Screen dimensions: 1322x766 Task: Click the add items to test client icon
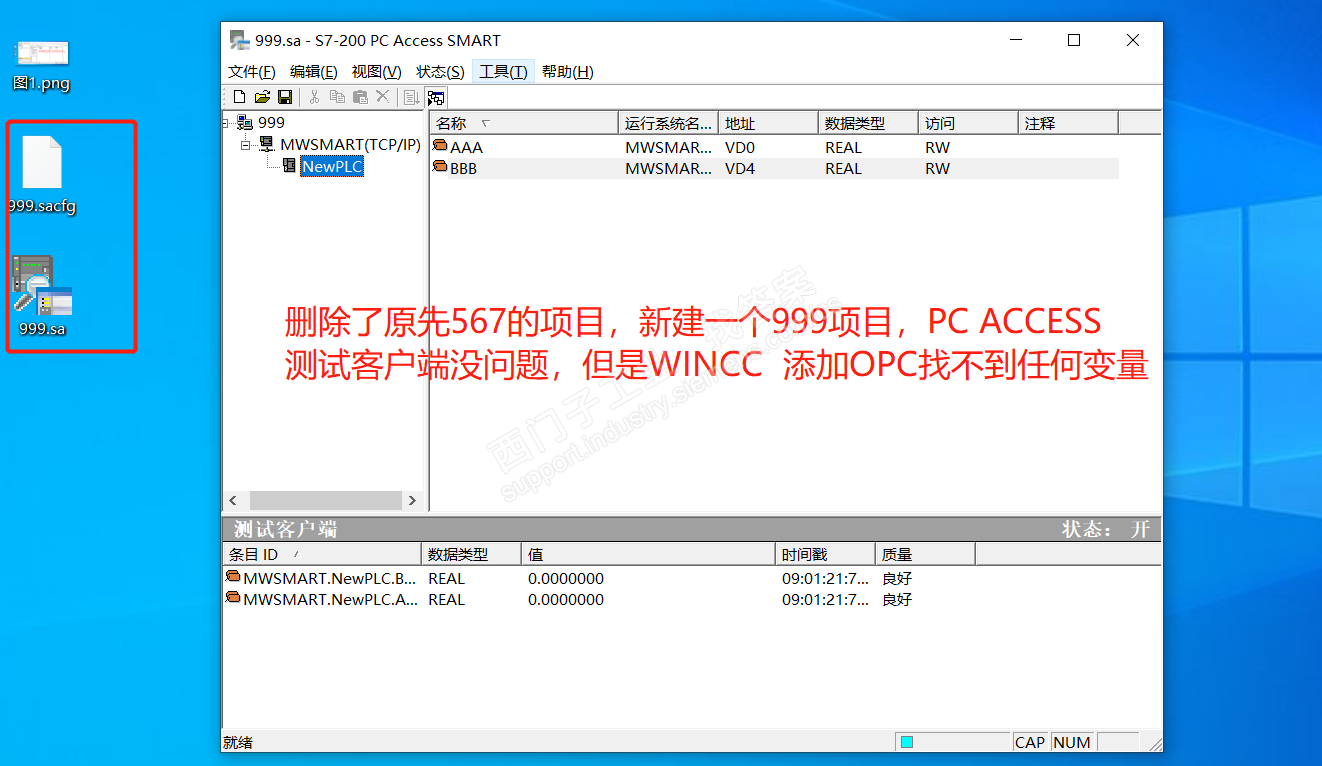click(411, 97)
